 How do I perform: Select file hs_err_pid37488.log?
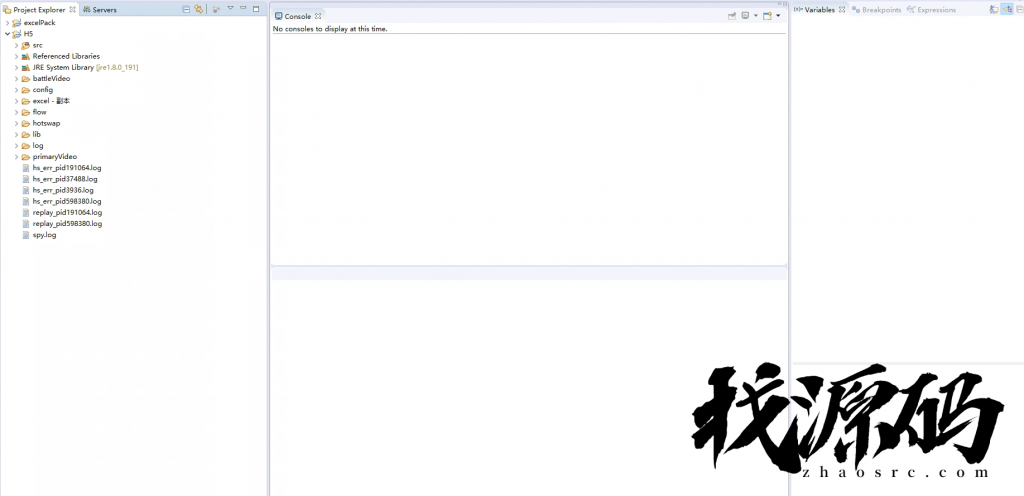click(x=65, y=179)
